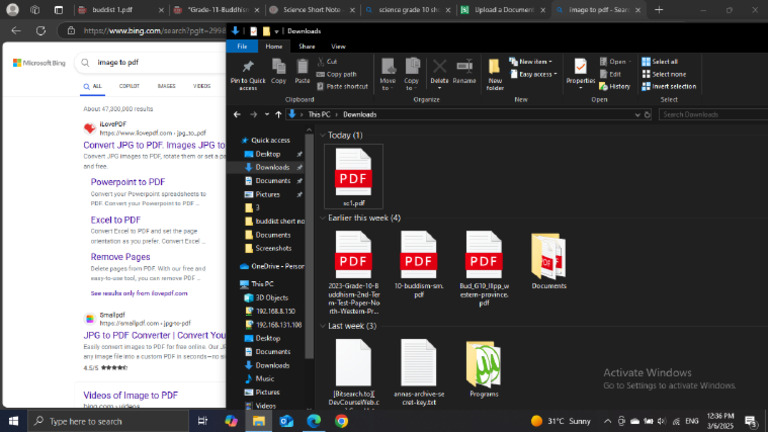Click Edit in the Open group

click(x=610, y=74)
